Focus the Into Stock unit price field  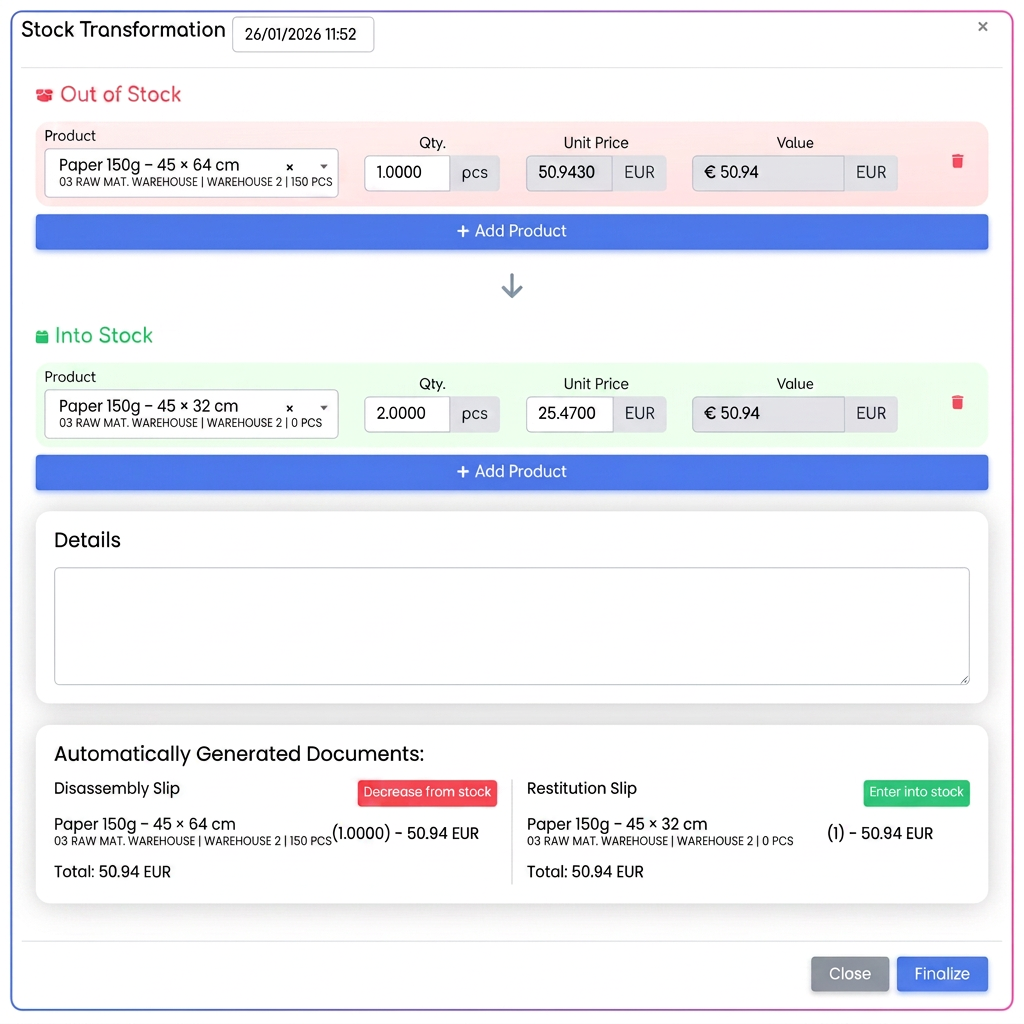(569, 414)
